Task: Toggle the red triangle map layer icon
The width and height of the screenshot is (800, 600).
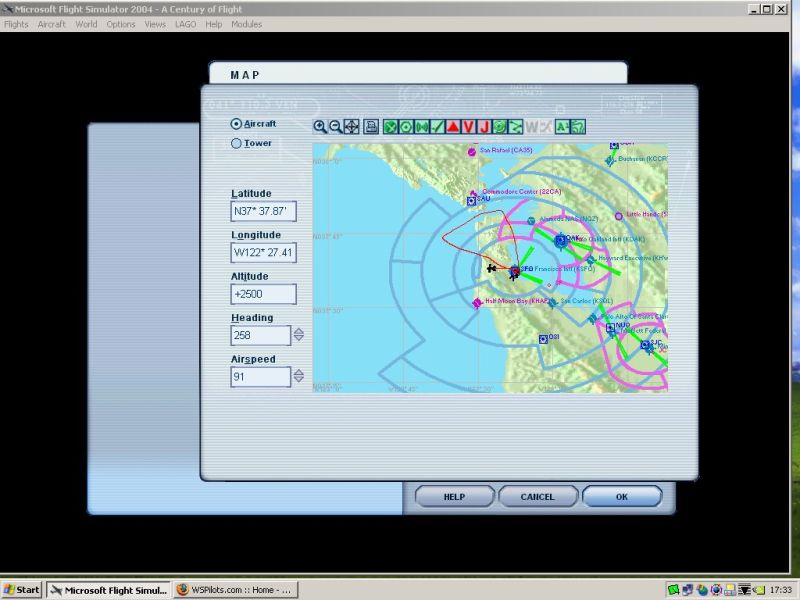Action: pos(453,127)
